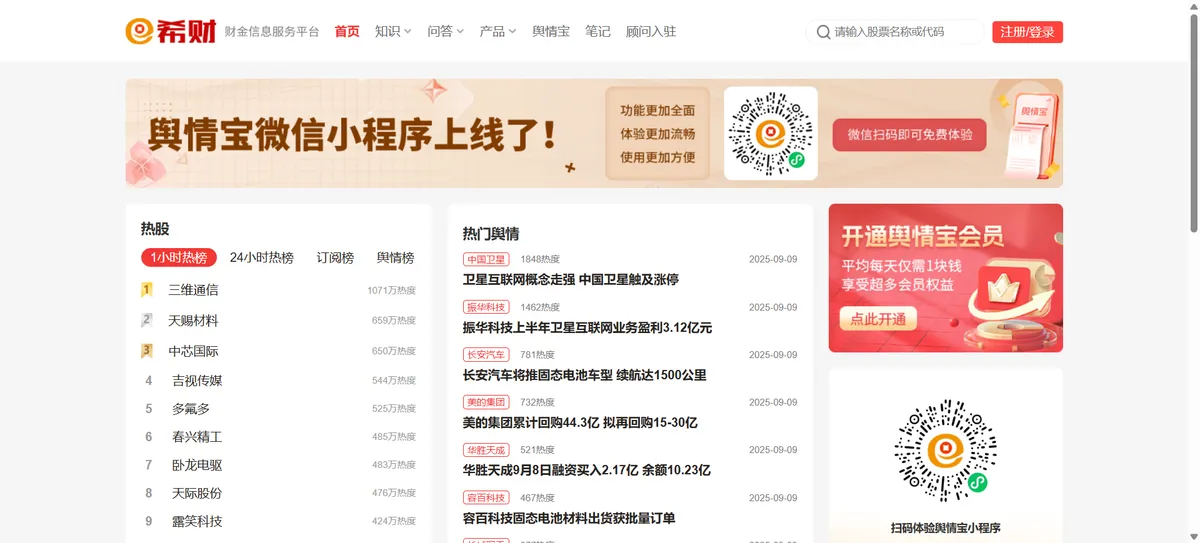Expand the 问答 dropdown menu

click(x=445, y=31)
